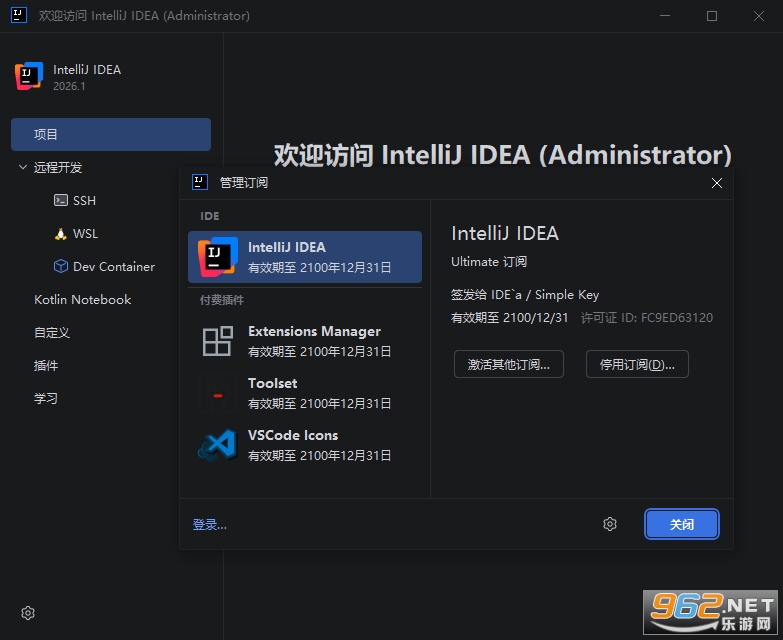This screenshot has height=640, width=783.
Task: Click the 关闭 button
Action: 682,524
